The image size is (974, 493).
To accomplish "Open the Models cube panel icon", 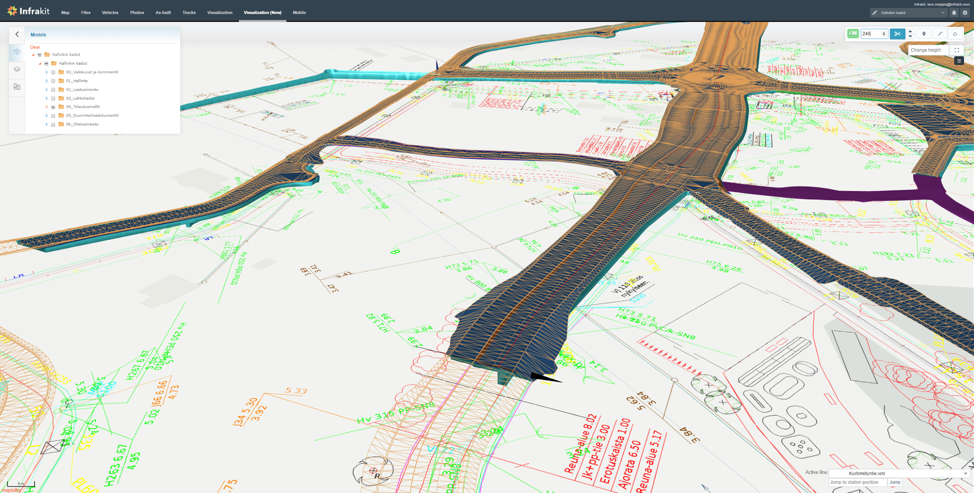I will tap(17, 52).
